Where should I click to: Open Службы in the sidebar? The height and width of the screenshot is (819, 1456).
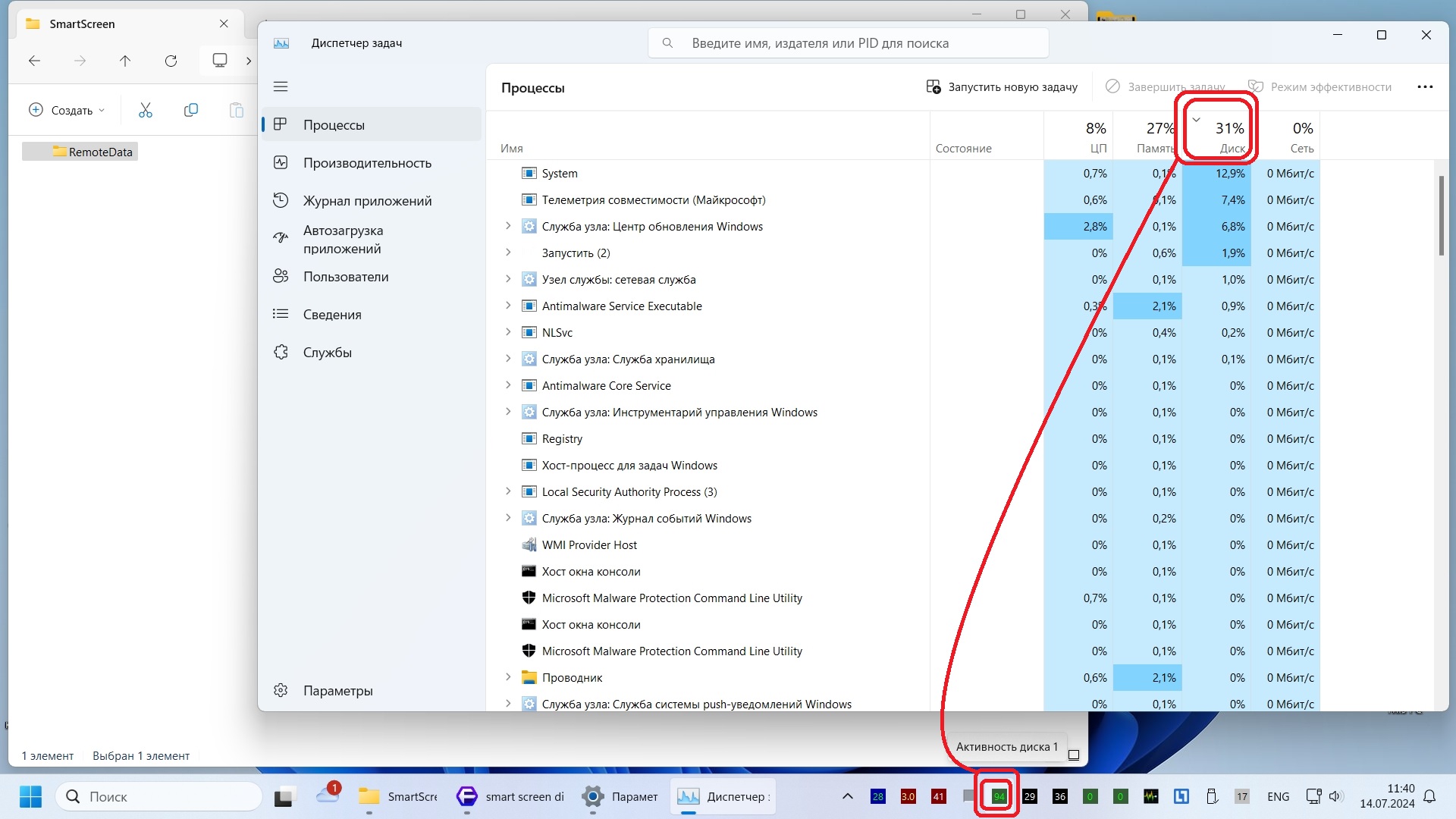point(372,353)
